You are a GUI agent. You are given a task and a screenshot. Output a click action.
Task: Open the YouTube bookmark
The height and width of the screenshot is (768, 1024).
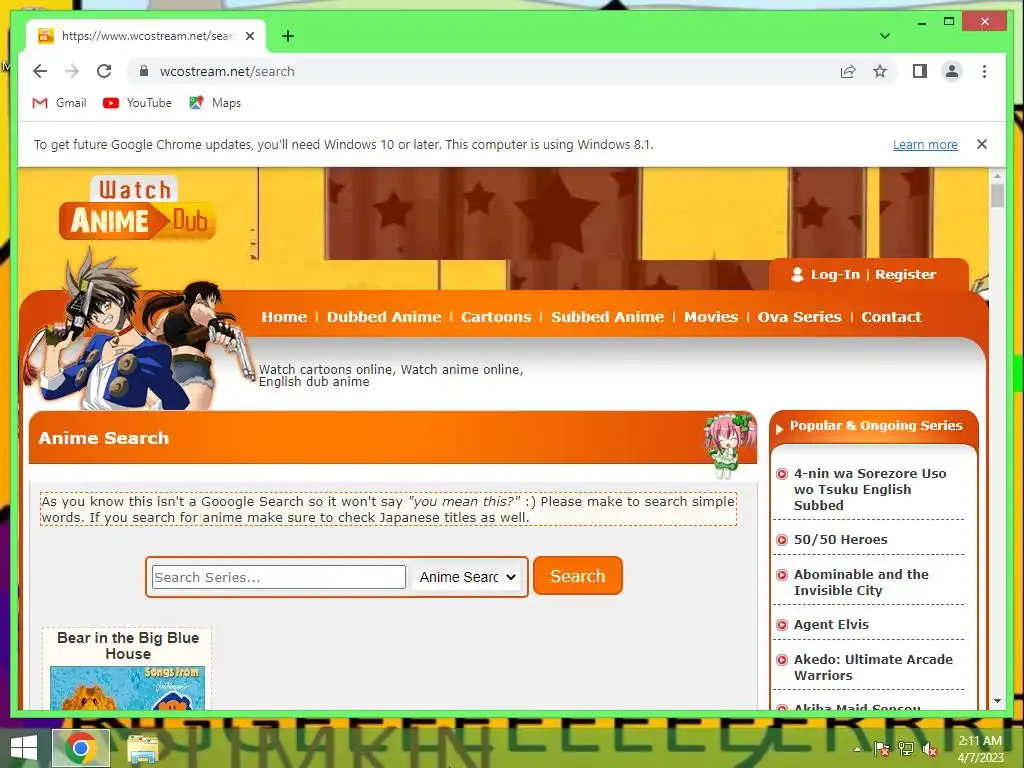tap(138, 103)
